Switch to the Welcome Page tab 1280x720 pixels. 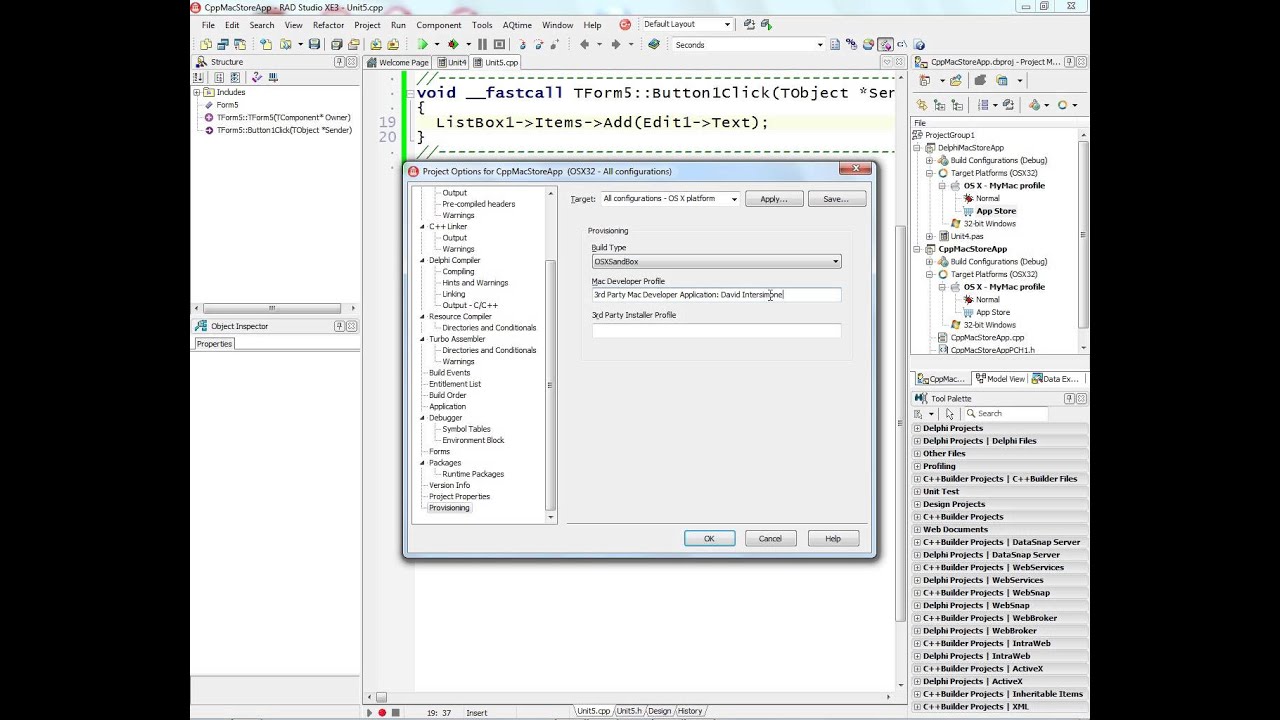pyautogui.click(x=398, y=62)
